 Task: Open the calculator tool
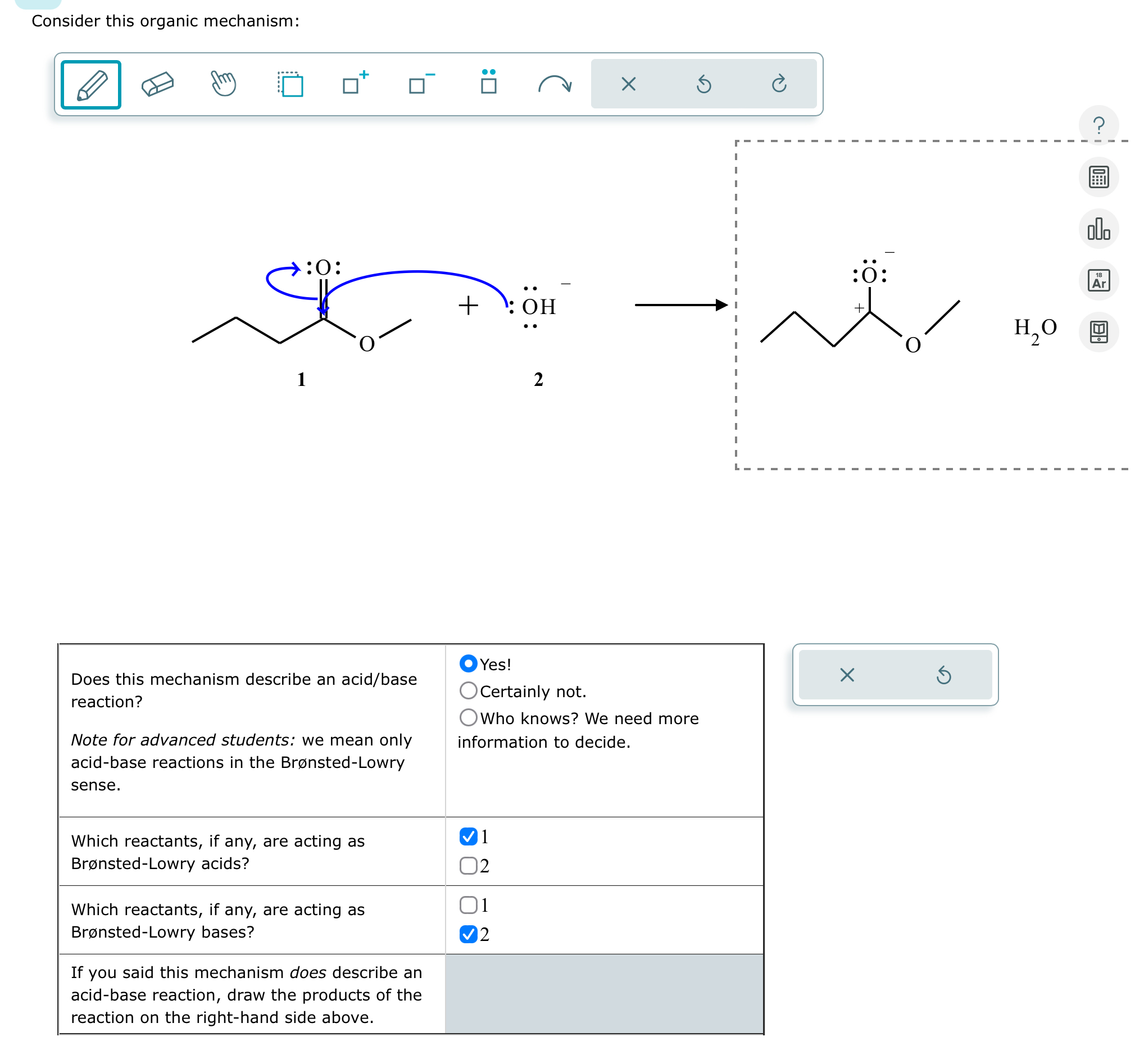tap(1098, 177)
